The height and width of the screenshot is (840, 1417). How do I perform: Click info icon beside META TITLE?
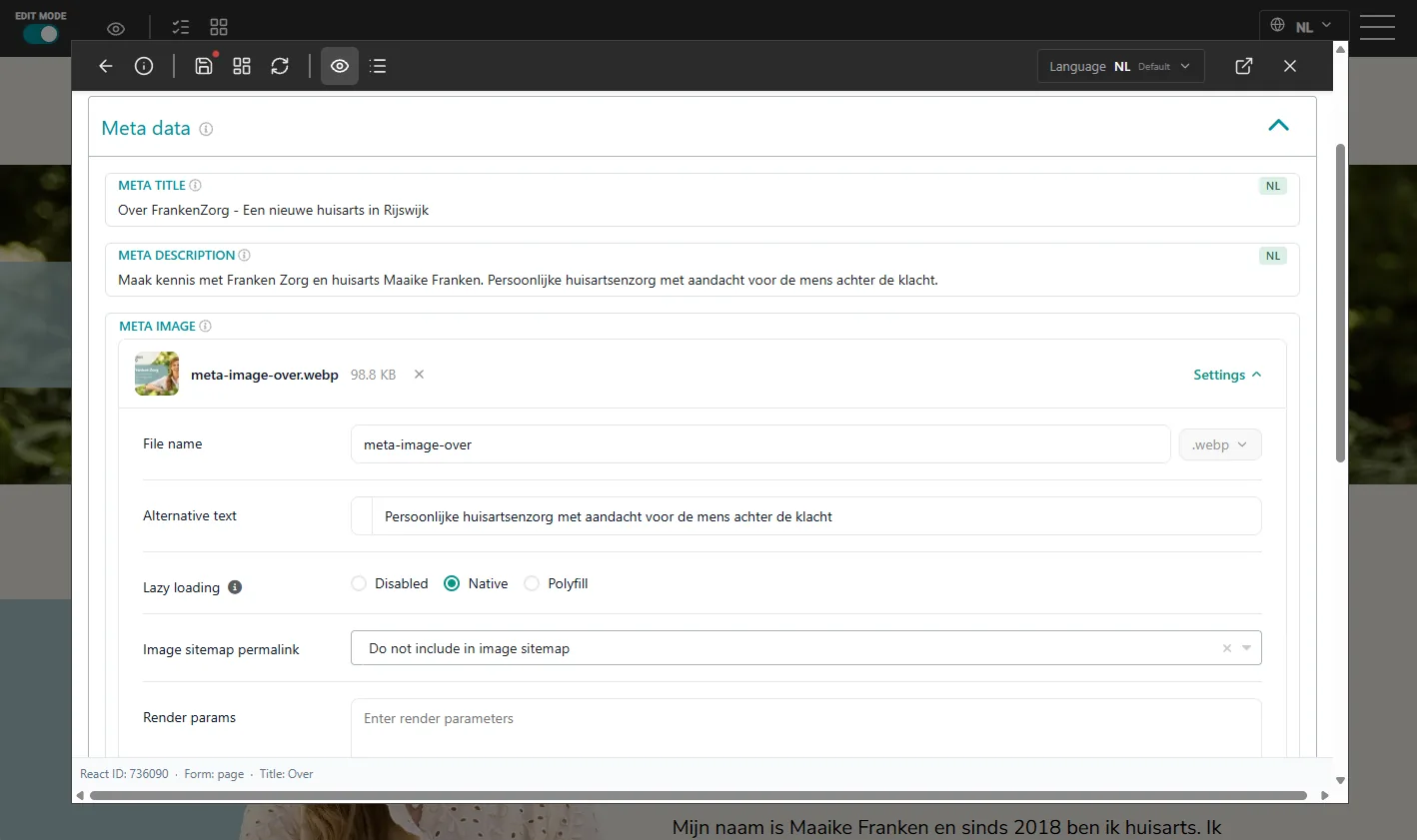196,185
